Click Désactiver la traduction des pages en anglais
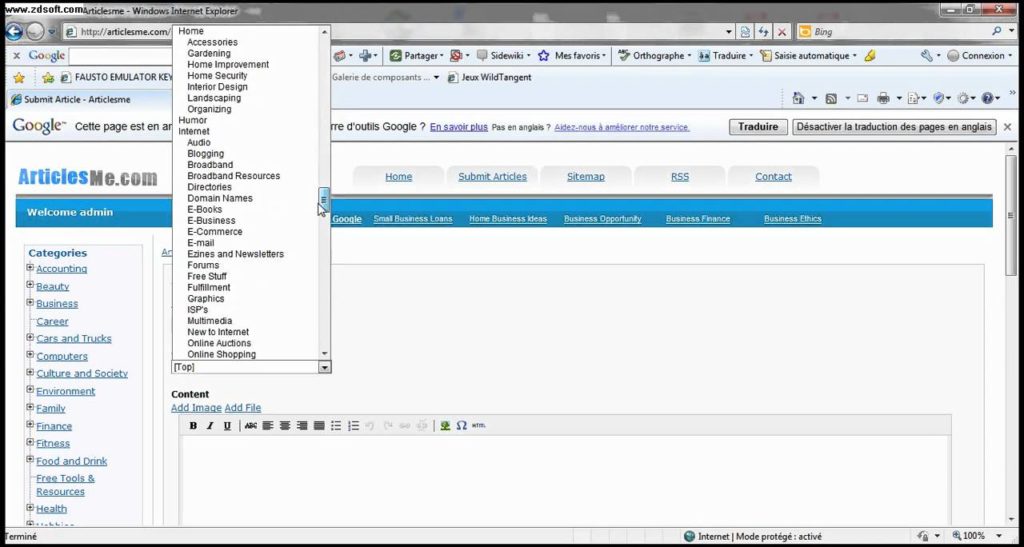Image resolution: width=1024 pixels, height=547 pixels. tap(894, 127)
